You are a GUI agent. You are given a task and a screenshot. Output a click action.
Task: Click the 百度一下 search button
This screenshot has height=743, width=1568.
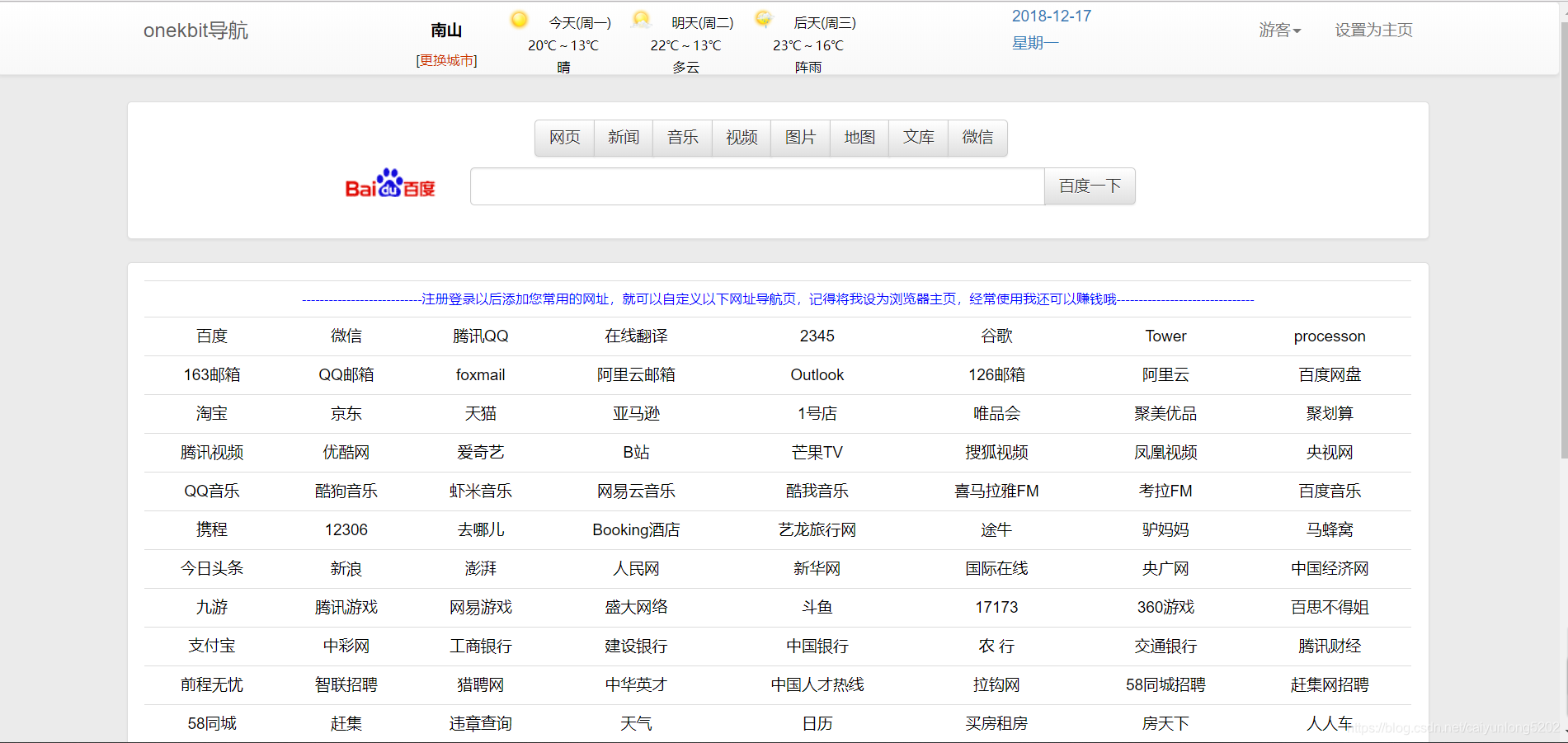[x=1090, y=186]
